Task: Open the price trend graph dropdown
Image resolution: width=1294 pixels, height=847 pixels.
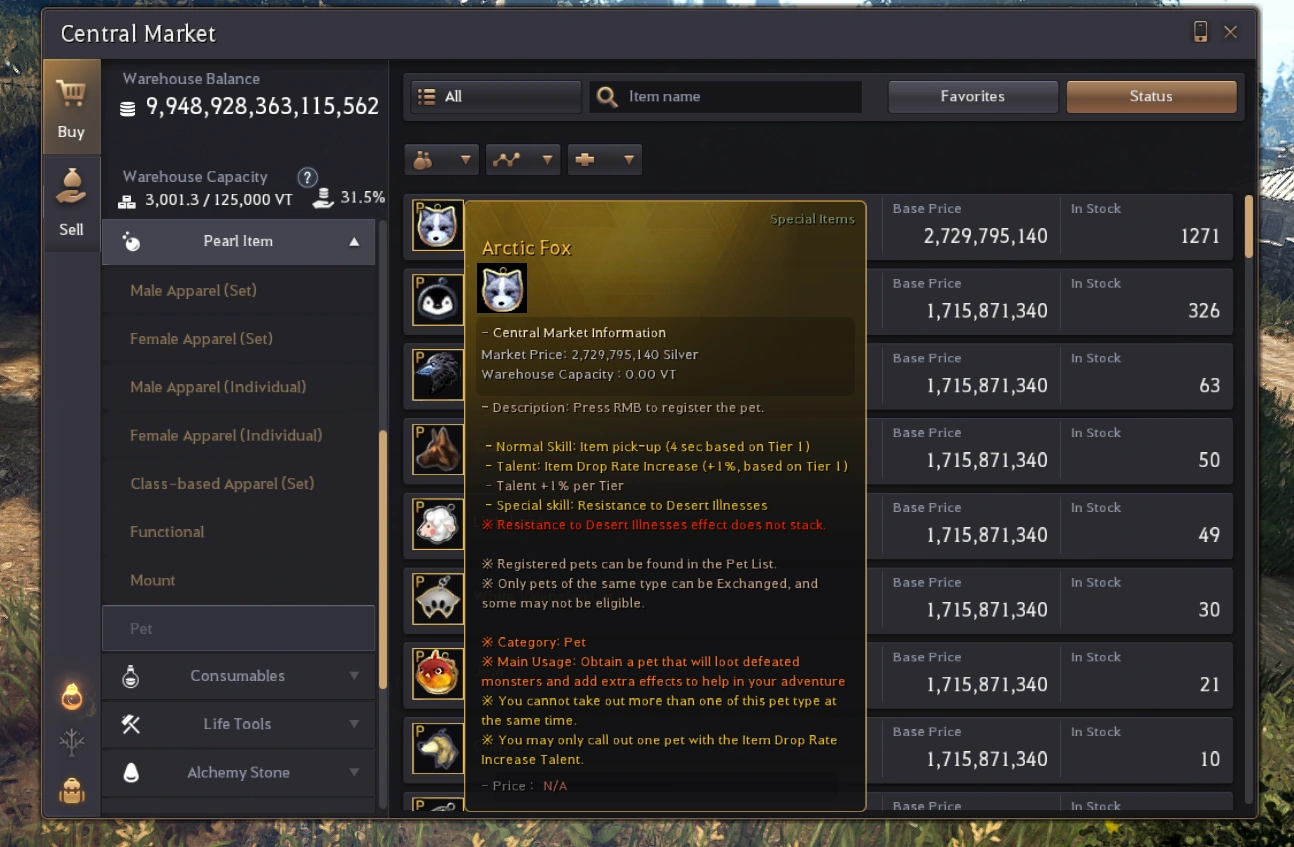Action: (x=523, y=159)
